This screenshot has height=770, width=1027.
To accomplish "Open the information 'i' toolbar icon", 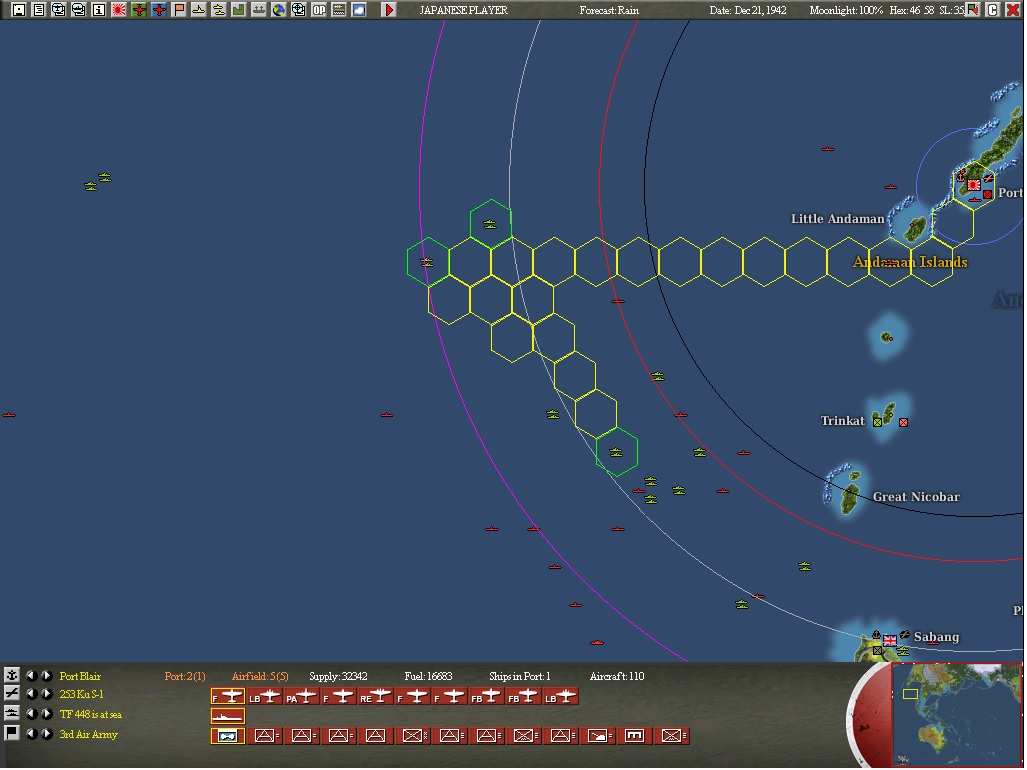I will pyautogui.click(x=98, y=10).
